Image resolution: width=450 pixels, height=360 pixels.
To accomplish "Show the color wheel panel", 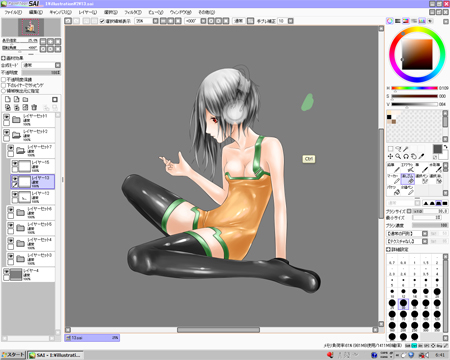I will [x=390, y=21].
